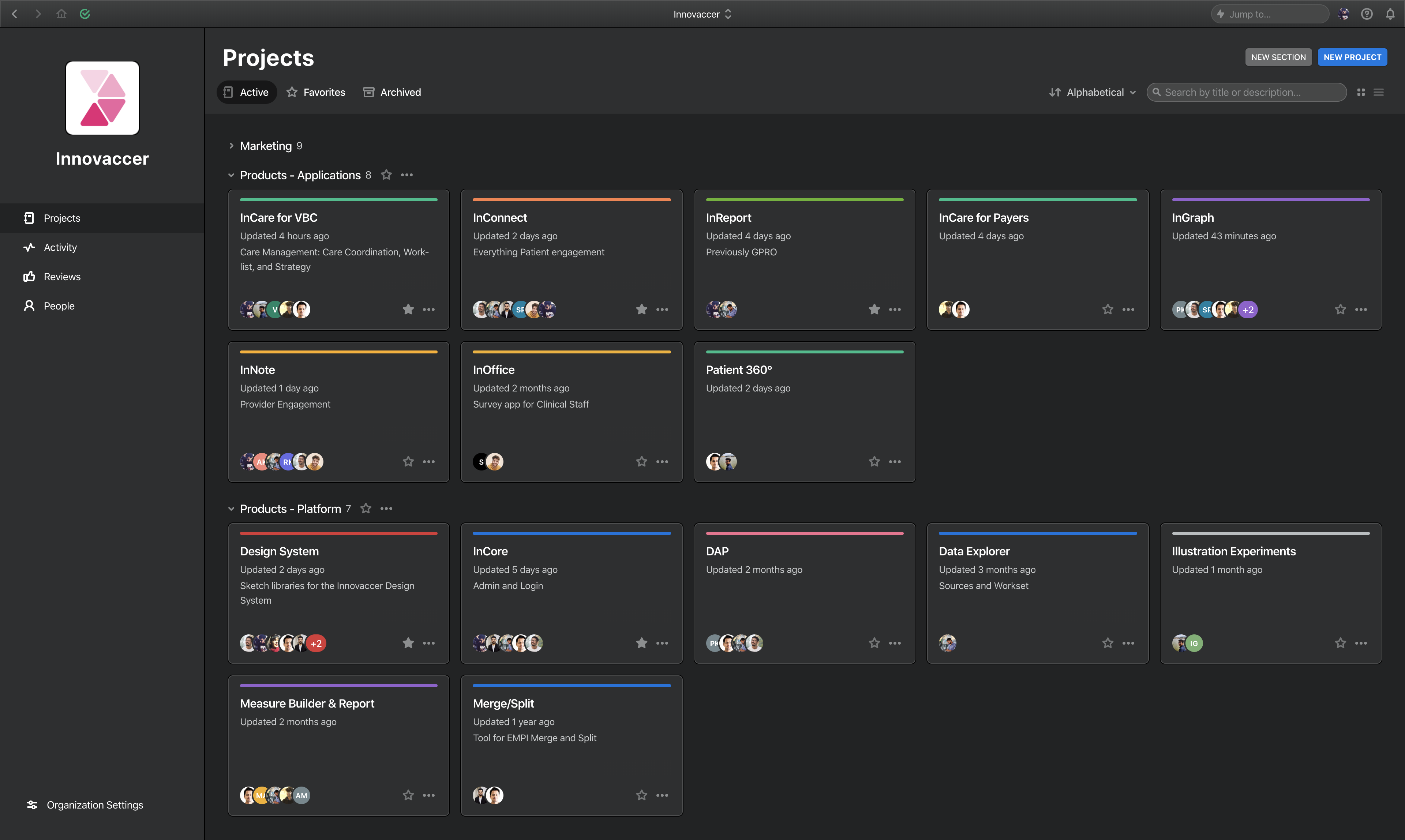Open more options on Merge/Split card

point(662,795)
